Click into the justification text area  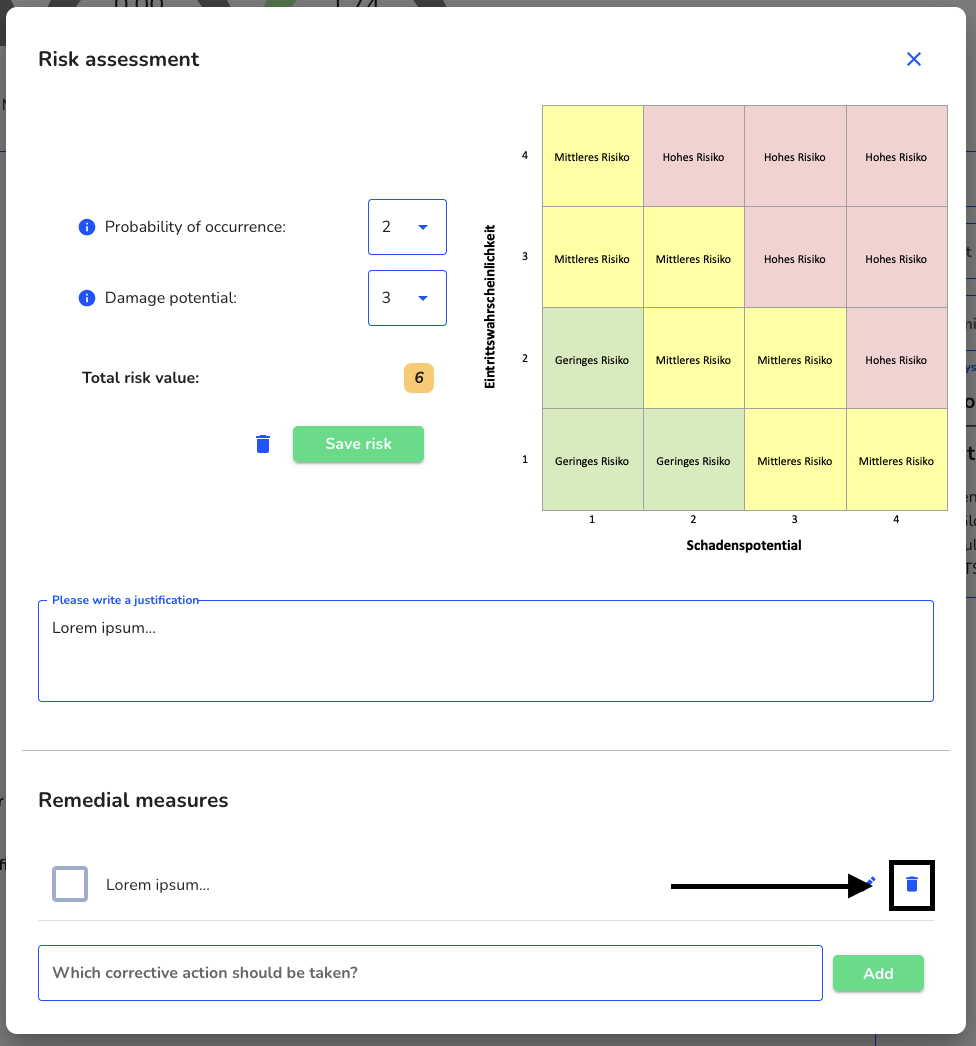[486, 651]
